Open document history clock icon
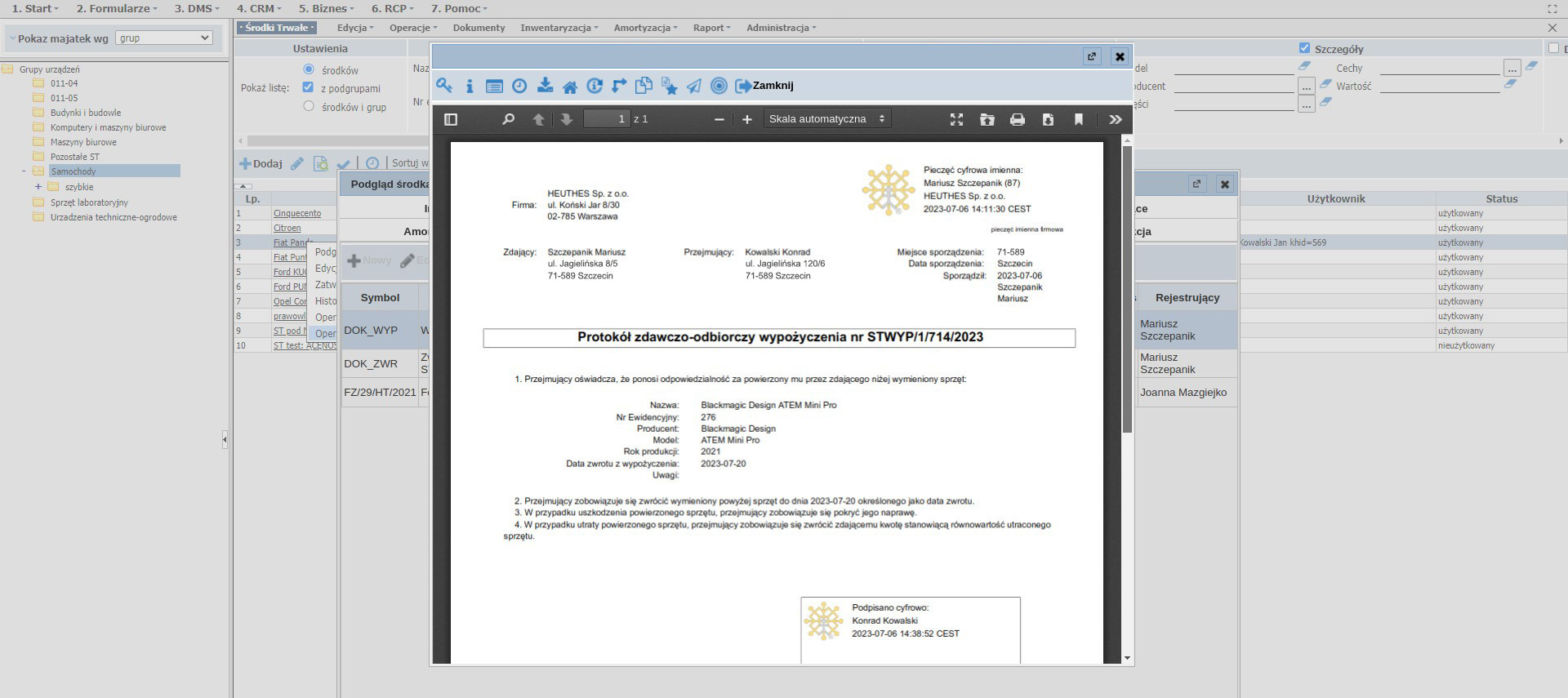 click(x=519, y=86)
